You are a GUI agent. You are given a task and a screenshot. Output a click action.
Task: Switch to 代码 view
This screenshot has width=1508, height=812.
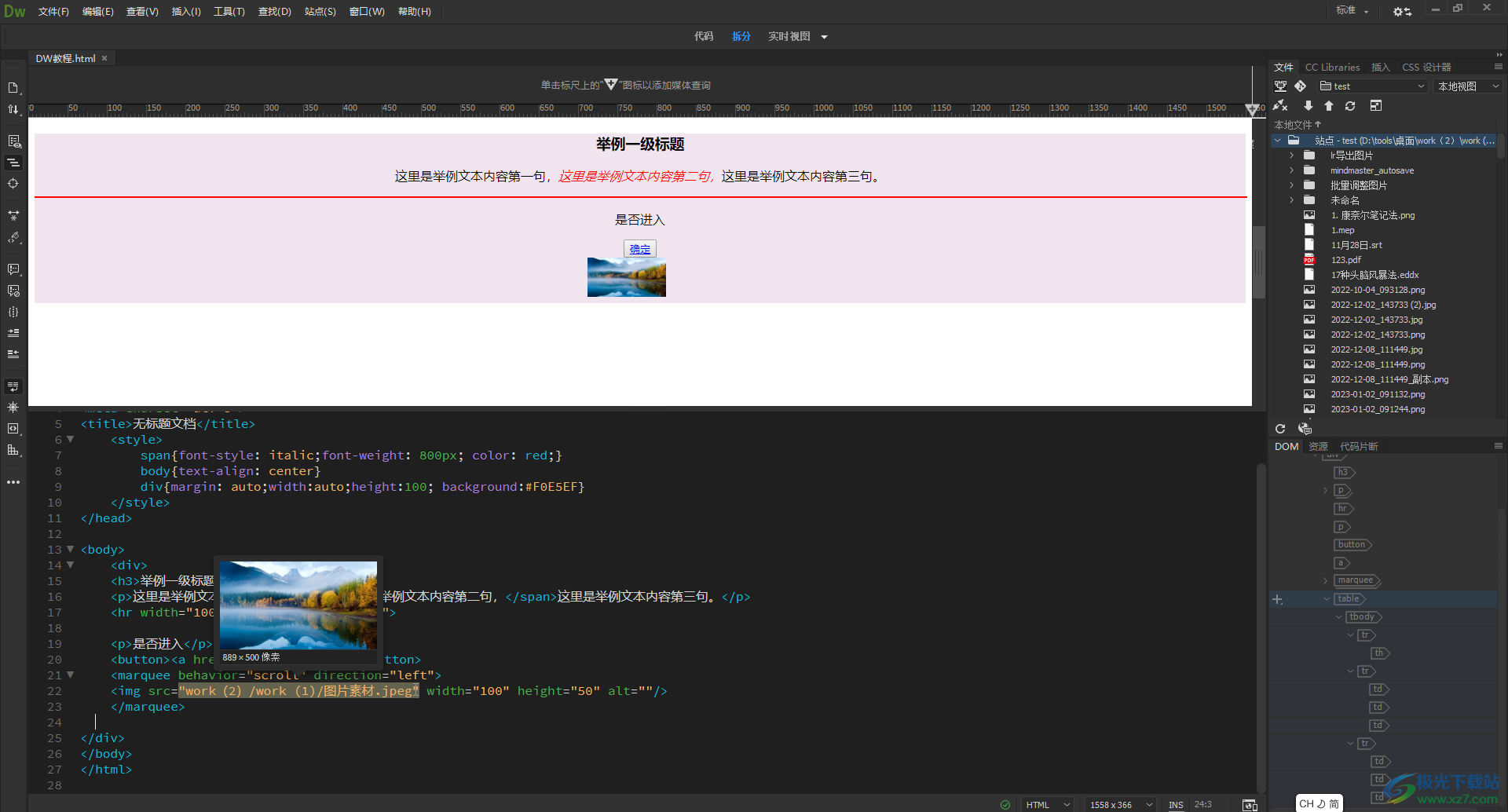[704, 37]
